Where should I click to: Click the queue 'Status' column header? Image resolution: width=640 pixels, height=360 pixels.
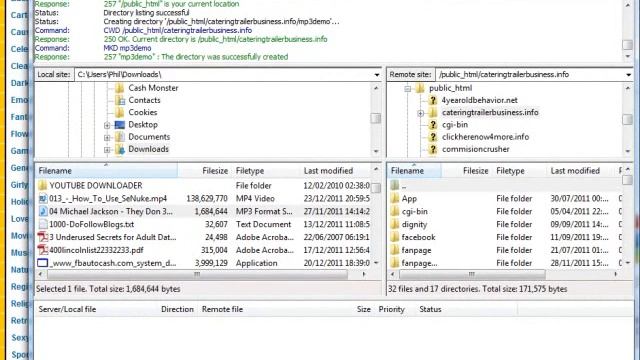click(x=430, y=309)
